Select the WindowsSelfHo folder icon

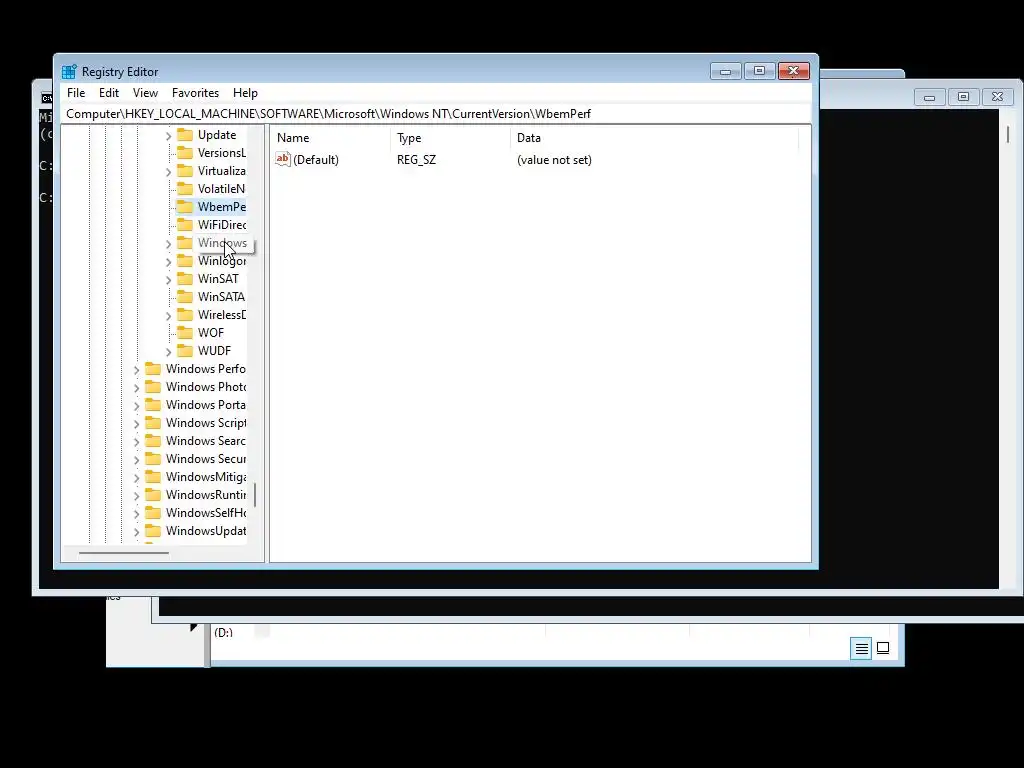point(153,513)
